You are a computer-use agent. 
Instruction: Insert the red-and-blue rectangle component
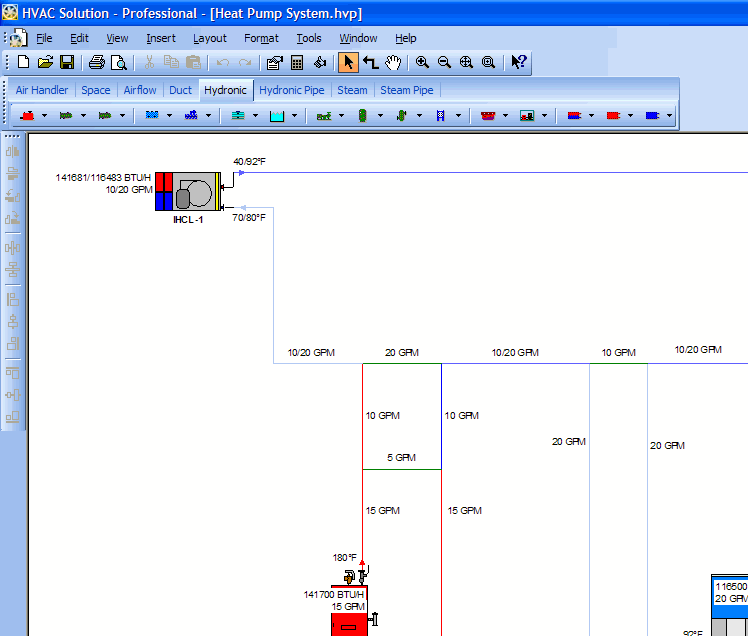point(574,115)
